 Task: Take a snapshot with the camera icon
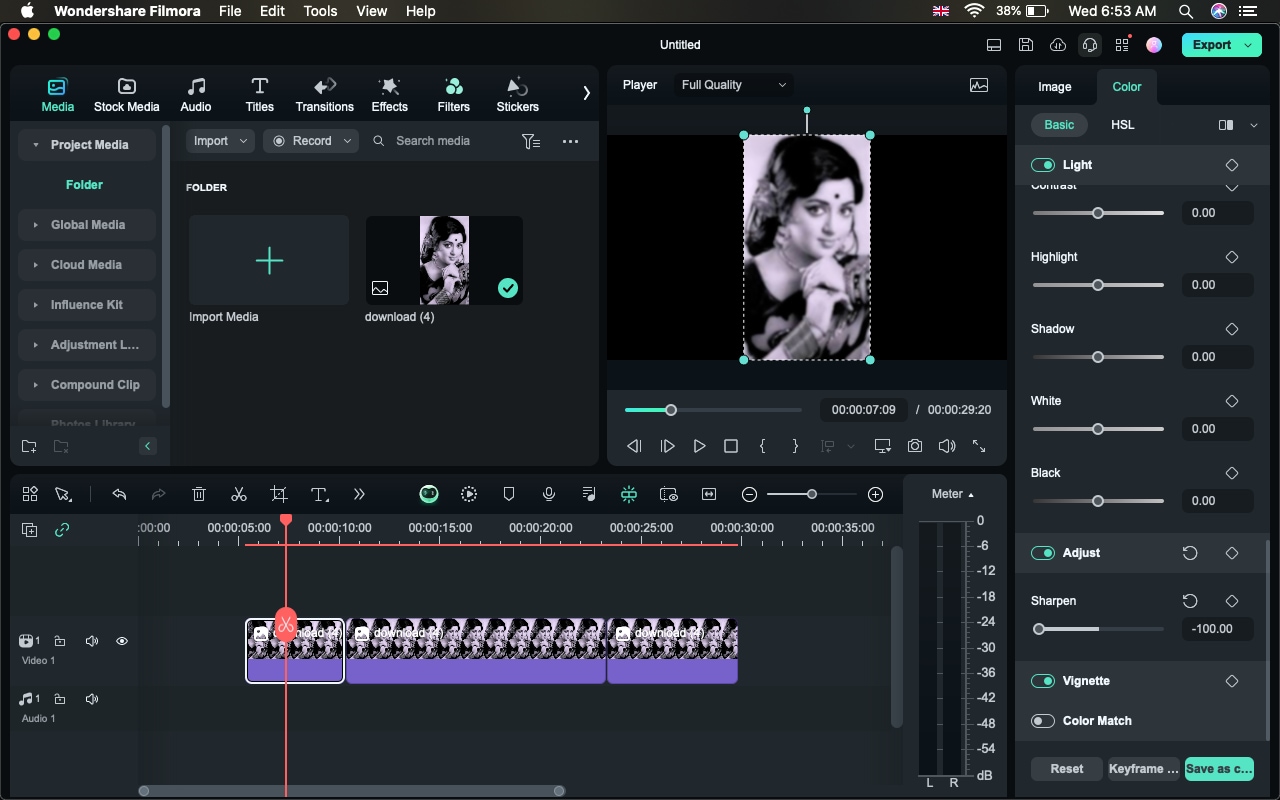pyautogui.click(x=915, y=446)
